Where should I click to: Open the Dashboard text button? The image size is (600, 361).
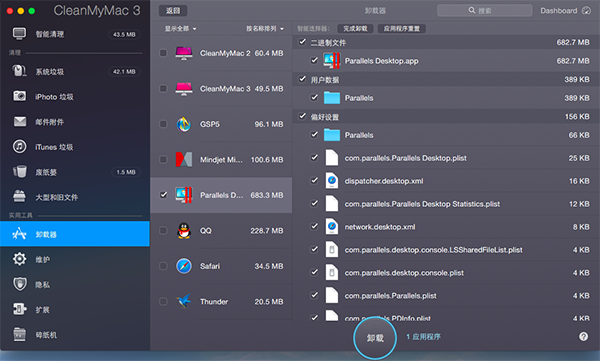[x=559, y=11]
